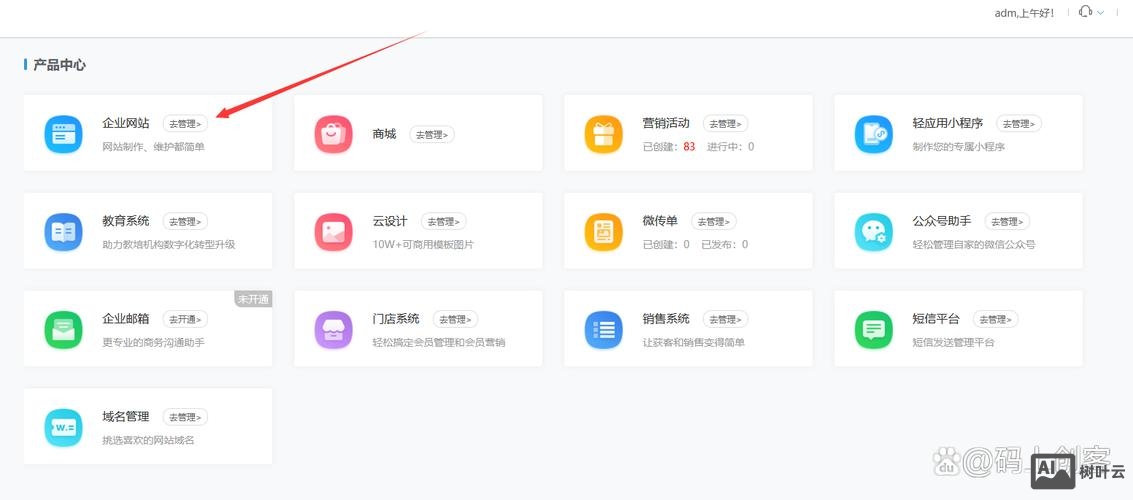Click description 助力教培机构数字化转型升级
The image size is (1133, 500).
[169, 244]
